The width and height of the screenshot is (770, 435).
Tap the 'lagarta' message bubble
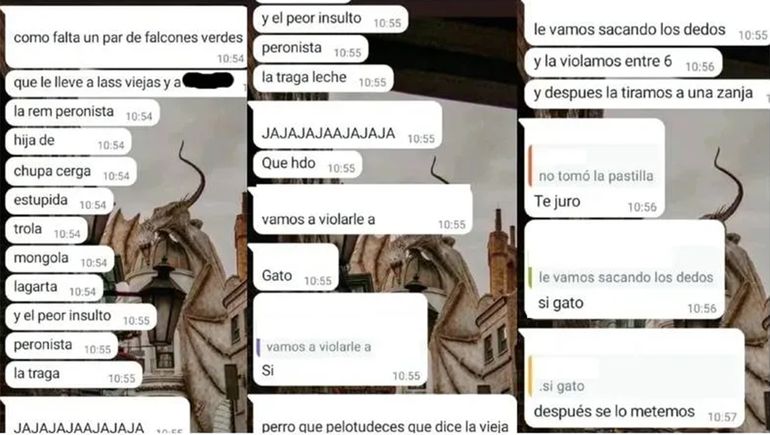coord(54,288)
